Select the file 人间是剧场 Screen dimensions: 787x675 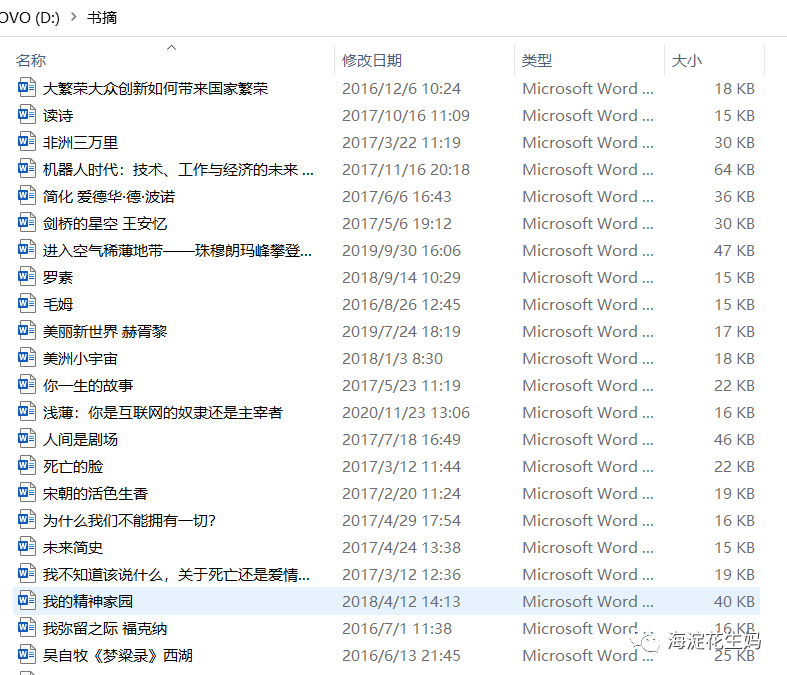coord(80,440)
